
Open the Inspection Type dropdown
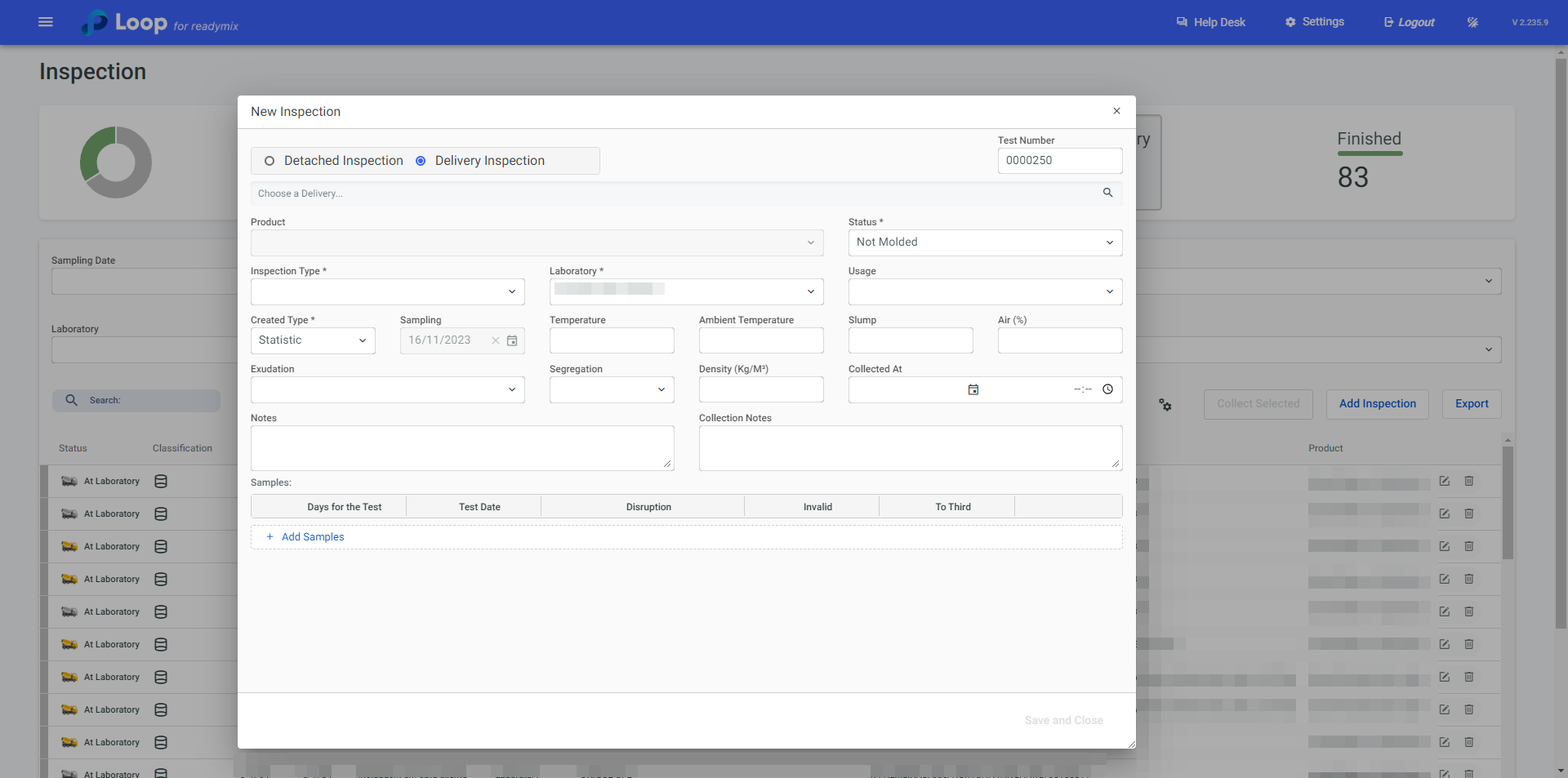point(387,291)
